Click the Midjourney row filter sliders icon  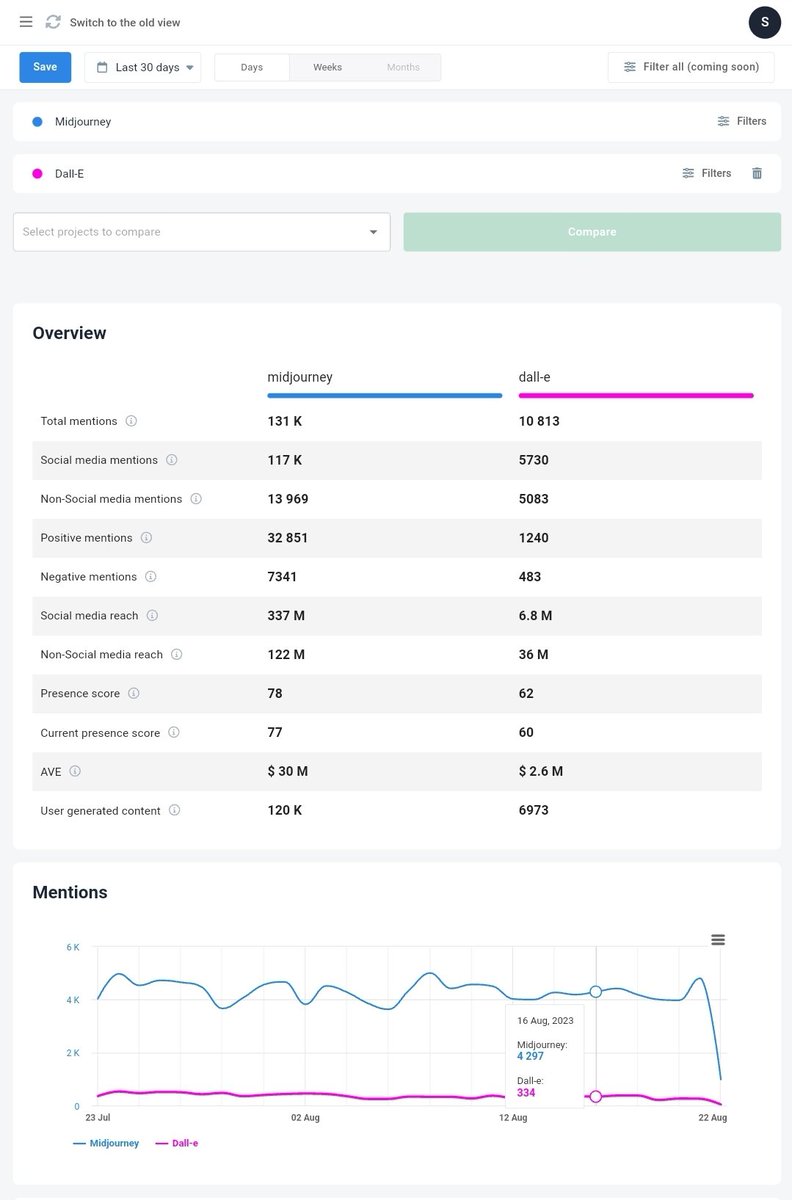tap(723, 121)
